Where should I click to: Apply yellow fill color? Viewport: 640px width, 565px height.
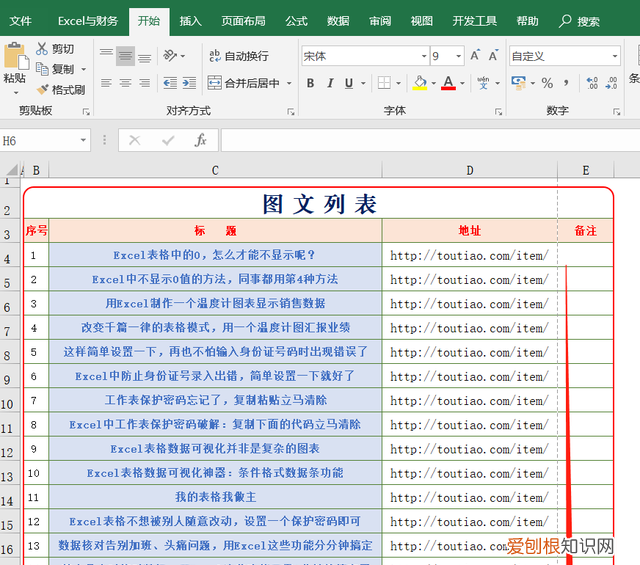point(420,83)
